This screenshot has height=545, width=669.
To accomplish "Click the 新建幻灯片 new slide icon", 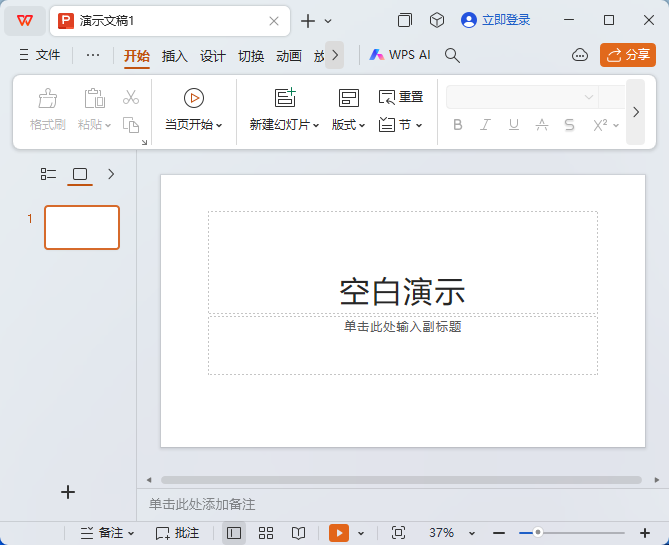I will 286,97.
